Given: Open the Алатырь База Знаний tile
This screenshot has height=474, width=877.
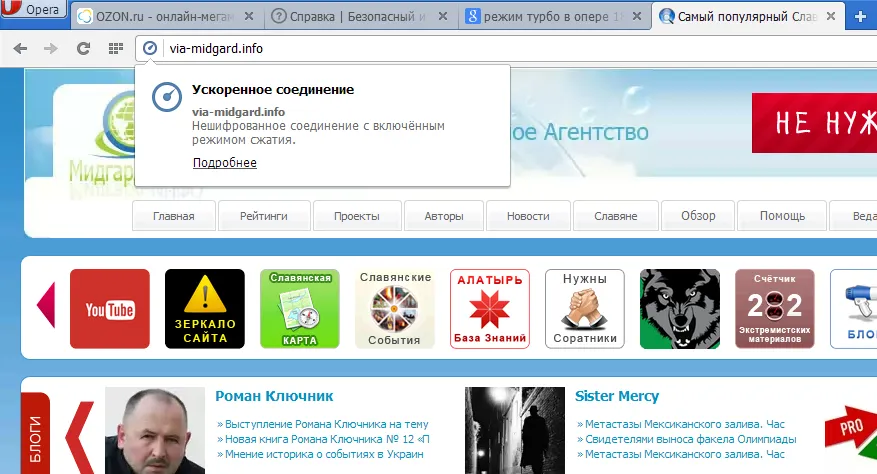Looking at the screenshot, I should [x=489, y=309].
